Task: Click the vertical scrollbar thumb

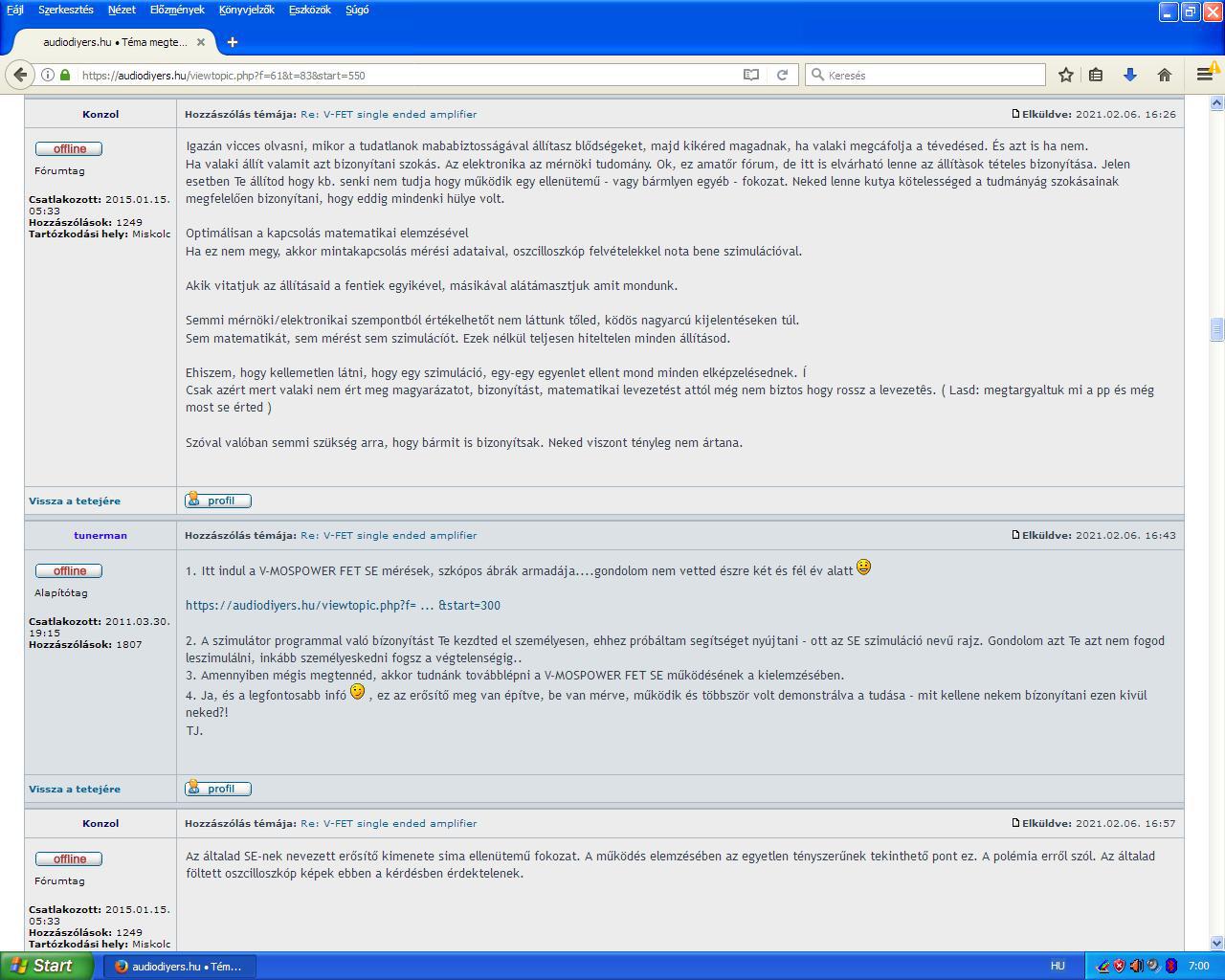Action: pyautogui.click(x=1217, y=329)
